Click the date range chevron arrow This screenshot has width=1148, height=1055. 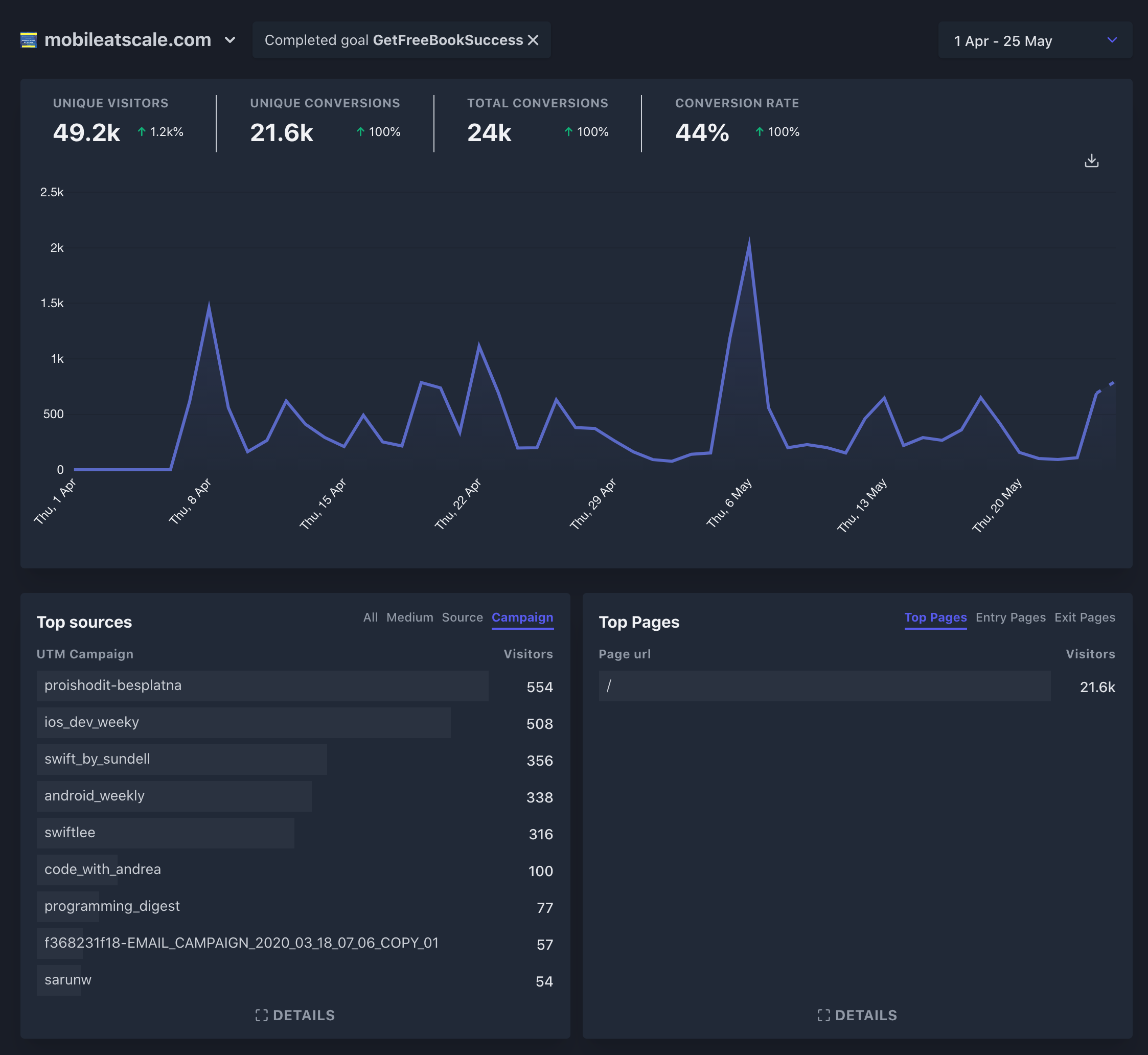pyautogui.click(x=1112, y=40)
